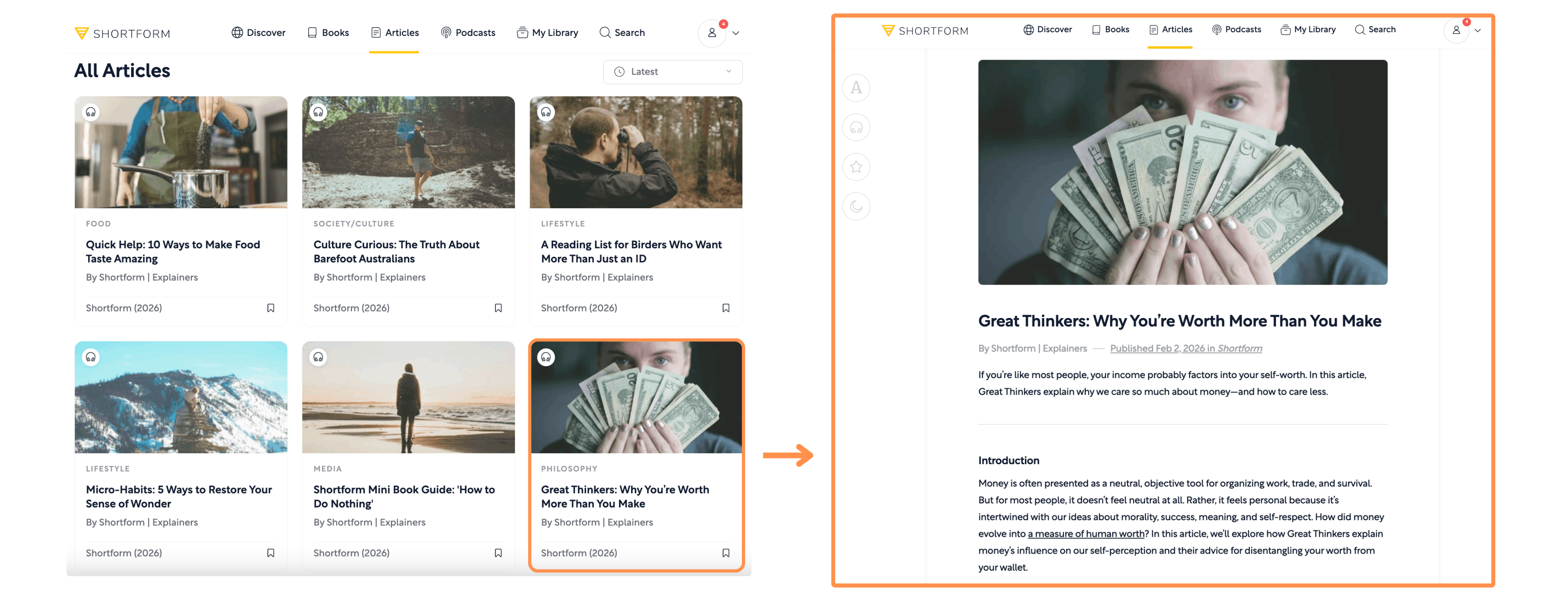
Task: Toggle night mode with the moon icon
Action: 856,207
